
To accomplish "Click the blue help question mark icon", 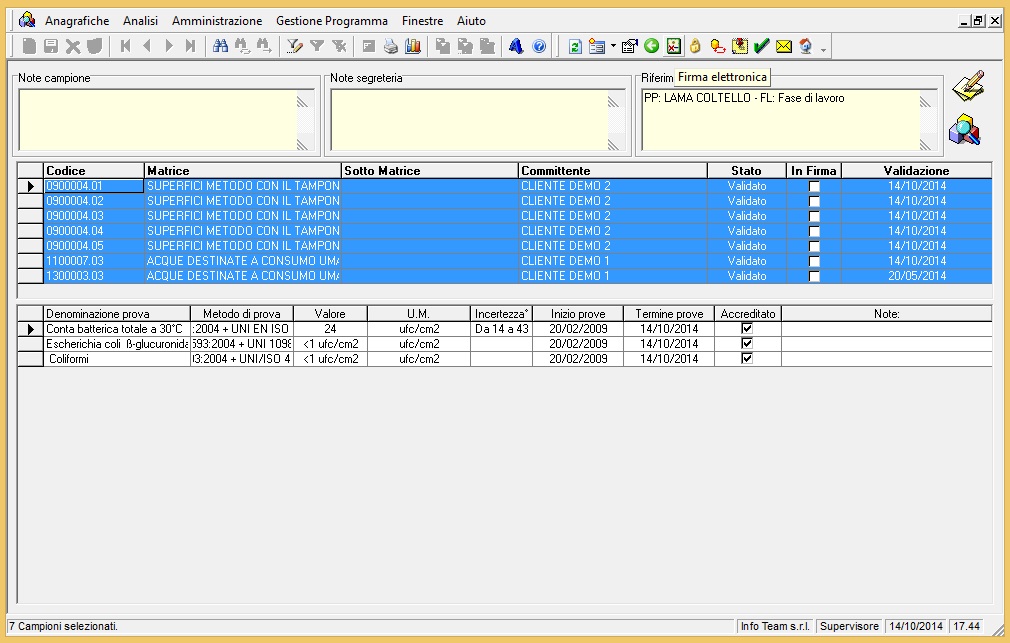I will click(x=539, y=46).
